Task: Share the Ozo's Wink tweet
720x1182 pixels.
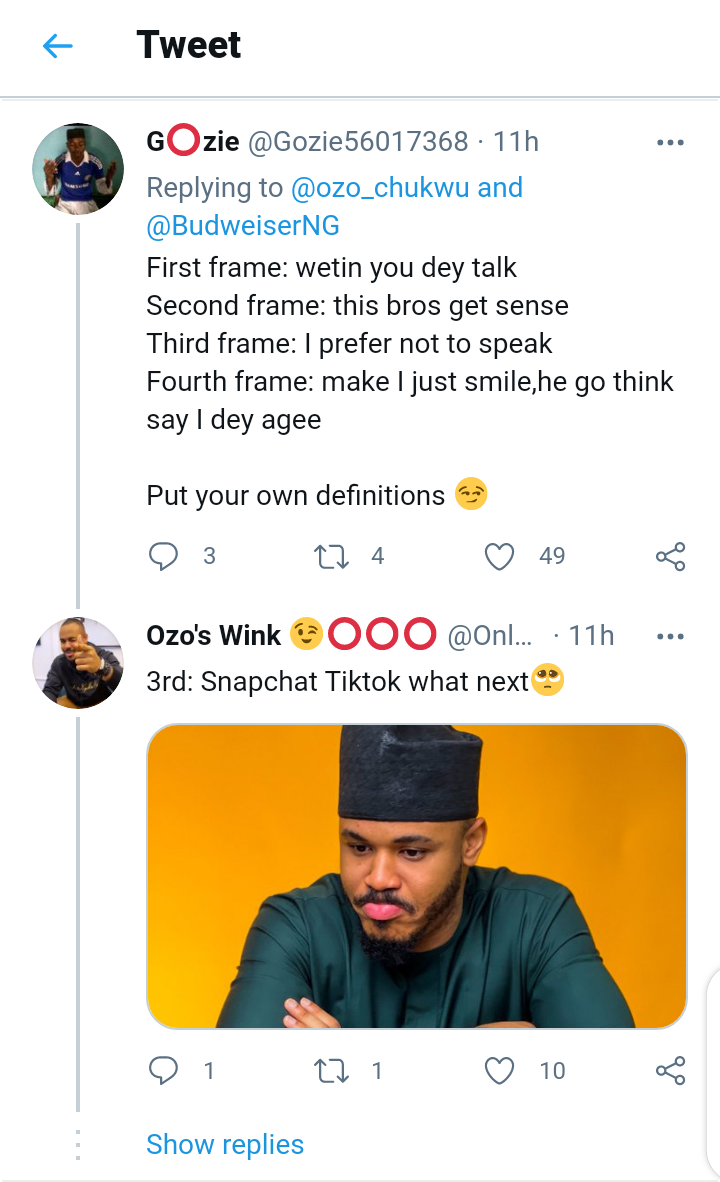Action: (x=670, y=1070)
